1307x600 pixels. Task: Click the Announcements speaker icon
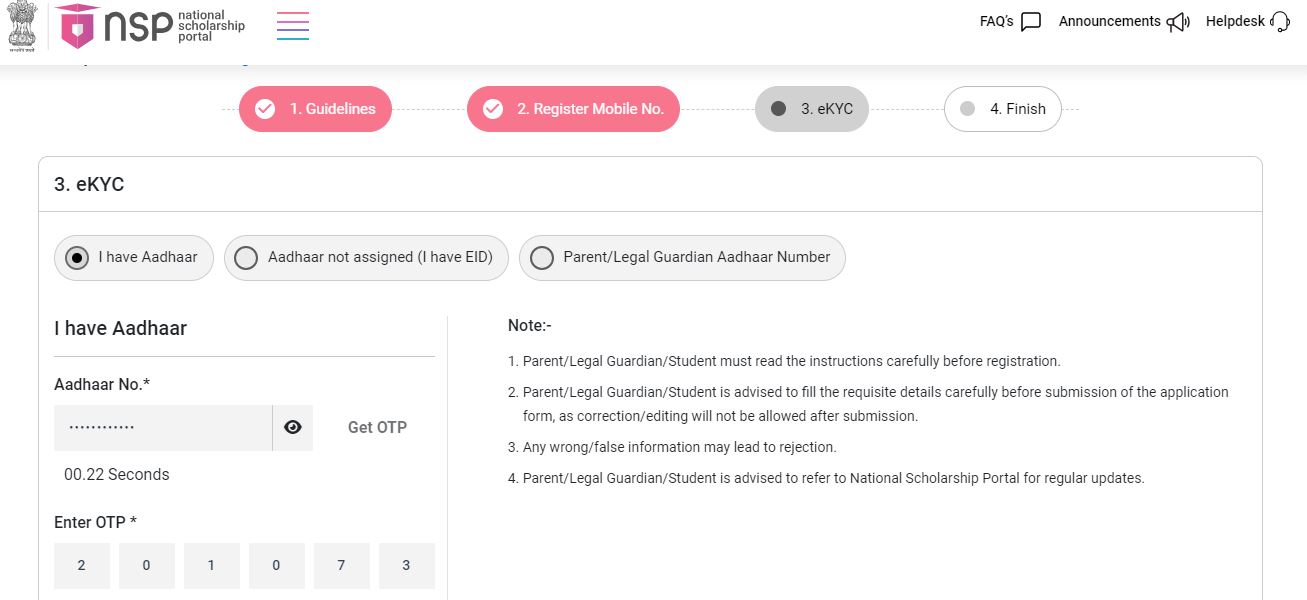[1178, 20]
